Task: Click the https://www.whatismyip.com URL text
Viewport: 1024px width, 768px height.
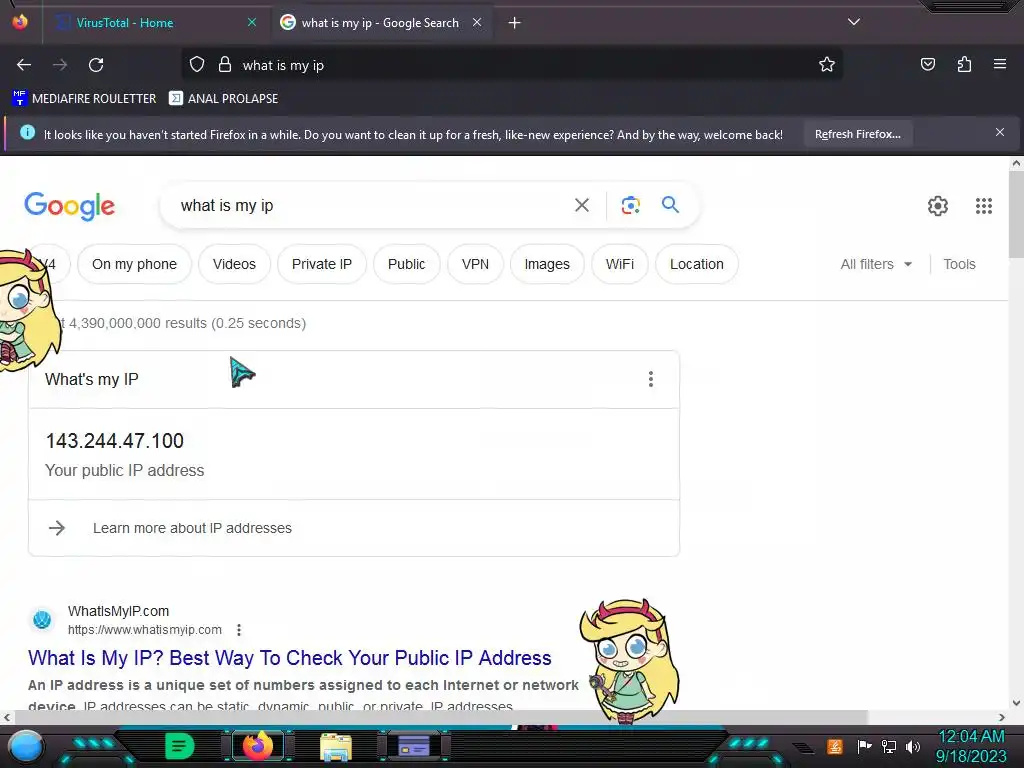Action: coord(145,630)
